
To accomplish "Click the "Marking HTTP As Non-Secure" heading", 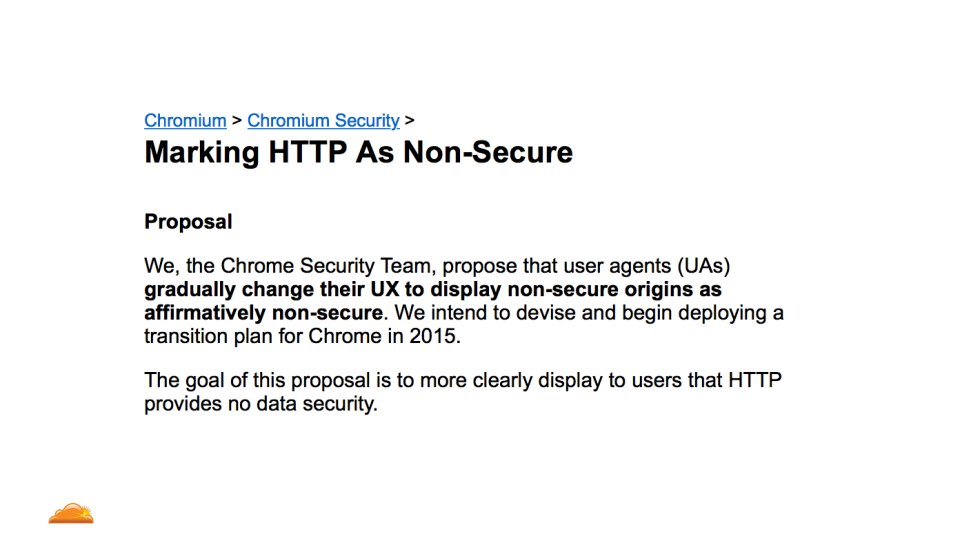I will tap(358, 153).
